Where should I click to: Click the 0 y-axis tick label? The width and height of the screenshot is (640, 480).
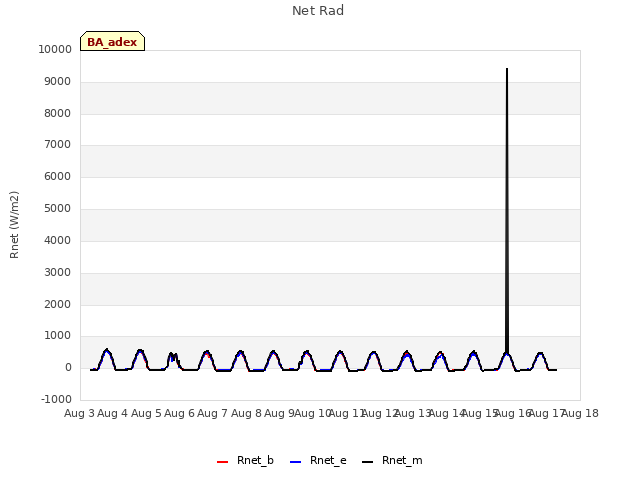pos(68,368)
